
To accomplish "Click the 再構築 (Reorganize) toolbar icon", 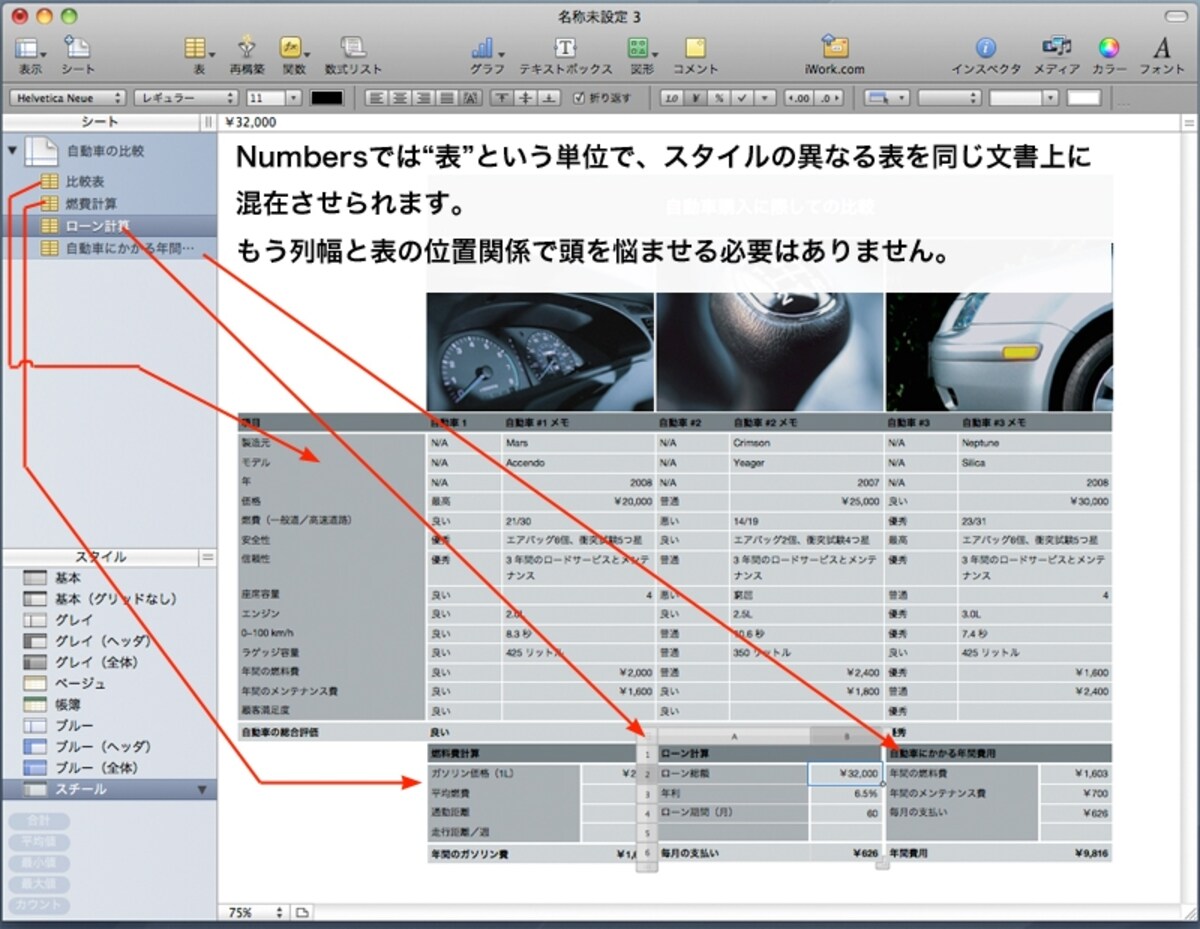I will 247,55.
